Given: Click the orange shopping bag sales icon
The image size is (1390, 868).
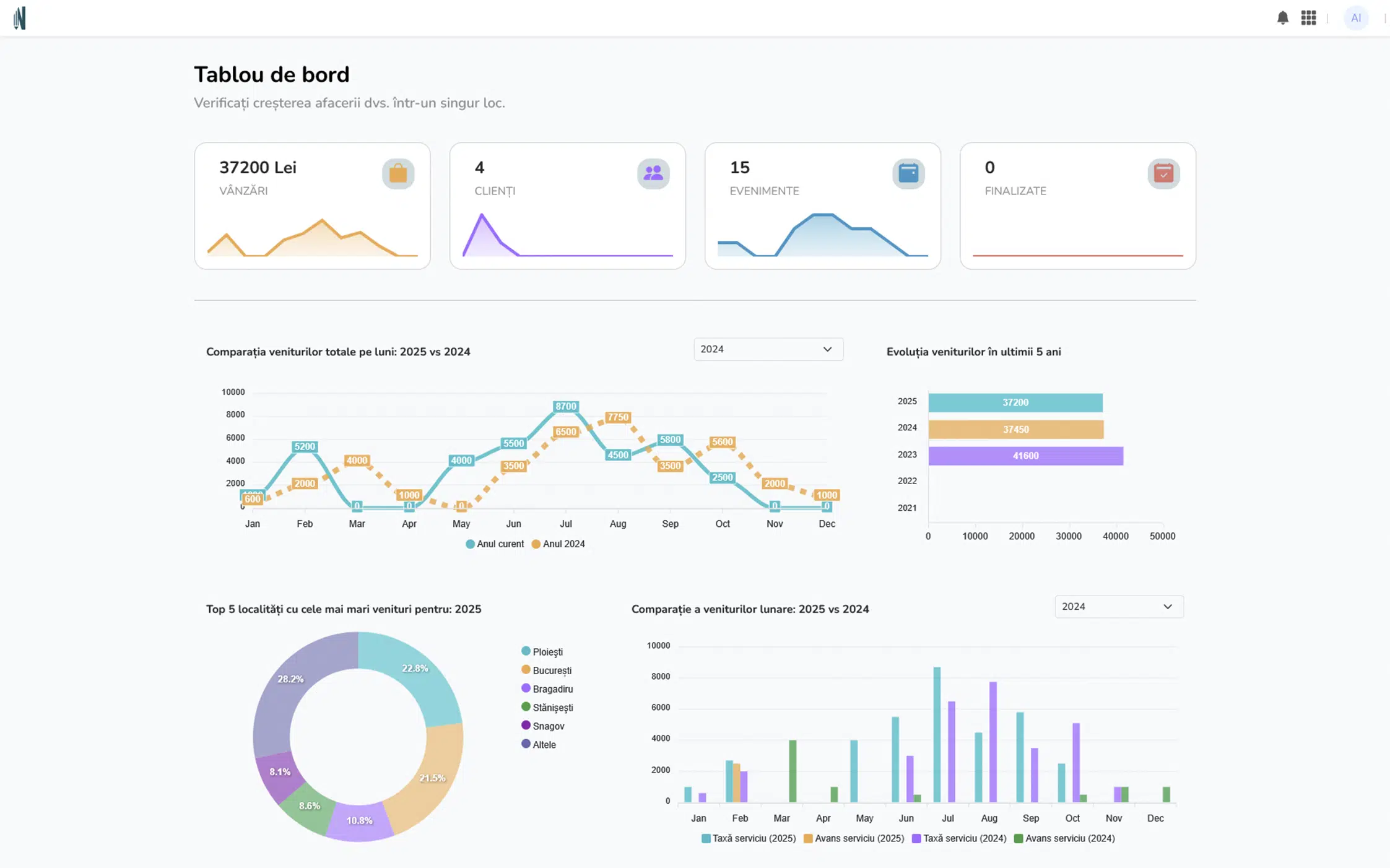Looking at the screenshot, I should (x=398, y=173).
